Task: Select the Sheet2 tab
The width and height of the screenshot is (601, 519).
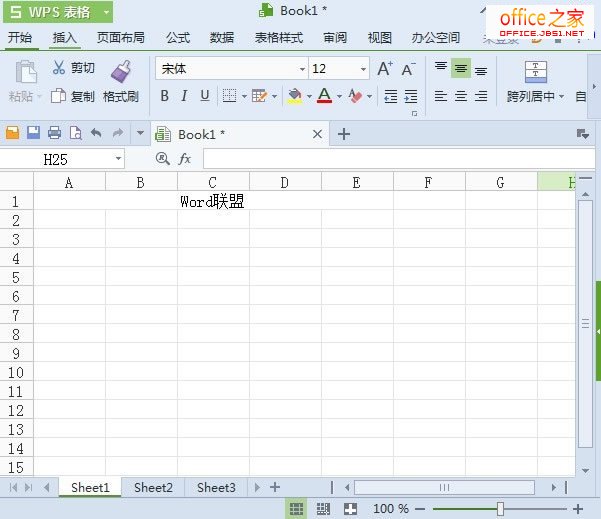Action: point(153,488)
